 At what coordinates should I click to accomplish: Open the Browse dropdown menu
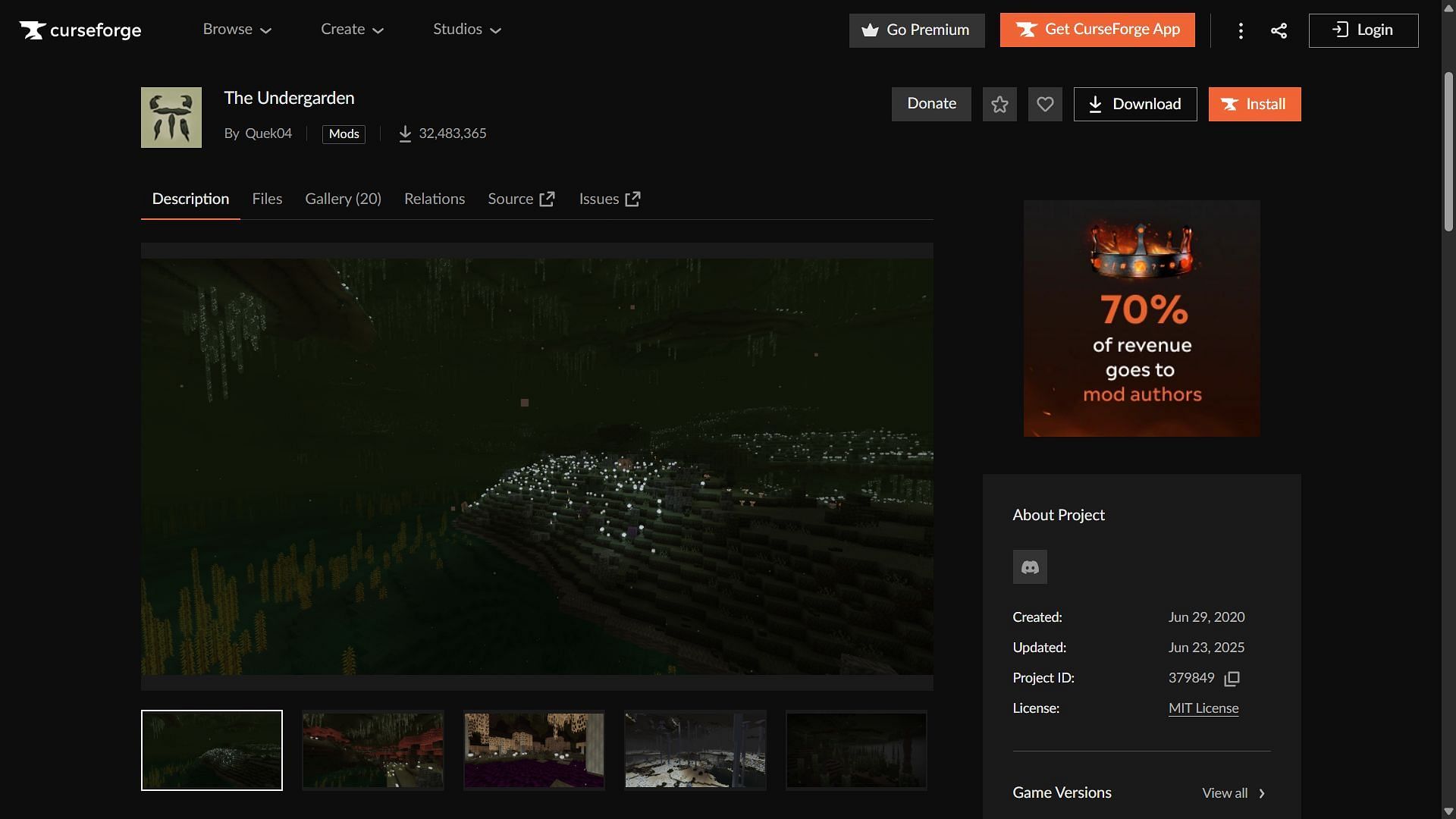237,30
